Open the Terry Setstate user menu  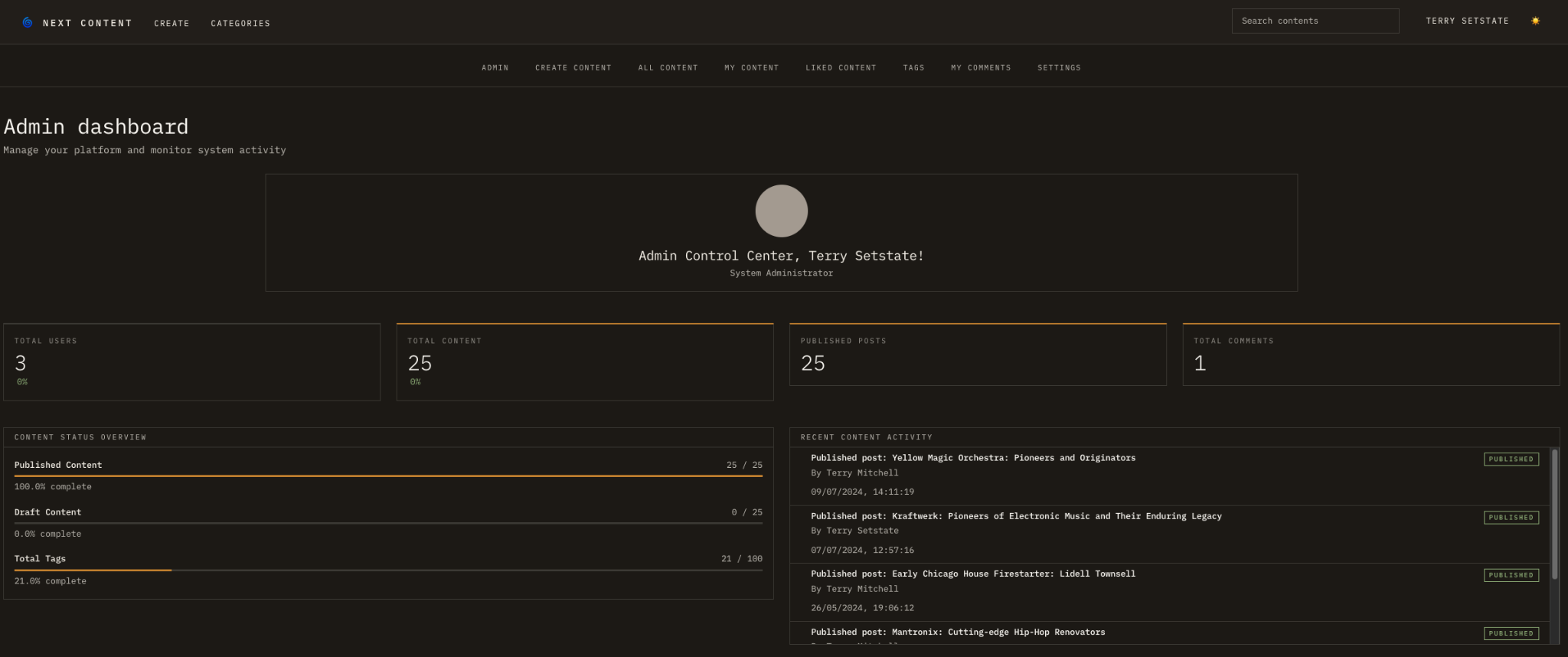click(1467, 21)
